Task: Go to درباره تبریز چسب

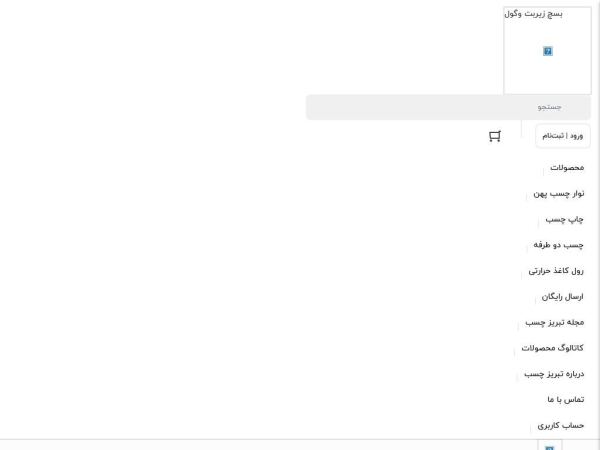Action: coord(554,374)
